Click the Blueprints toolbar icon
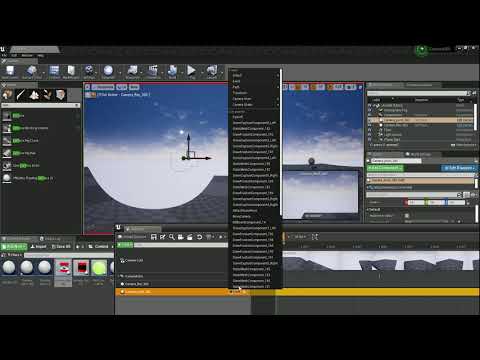 click(132, 72)
